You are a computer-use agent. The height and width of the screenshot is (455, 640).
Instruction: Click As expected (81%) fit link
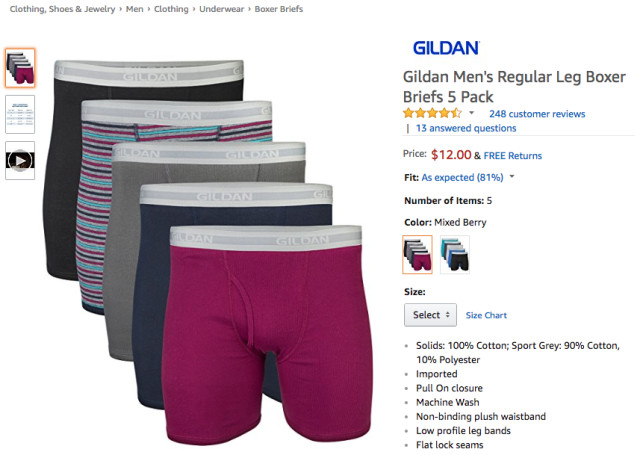462,178
